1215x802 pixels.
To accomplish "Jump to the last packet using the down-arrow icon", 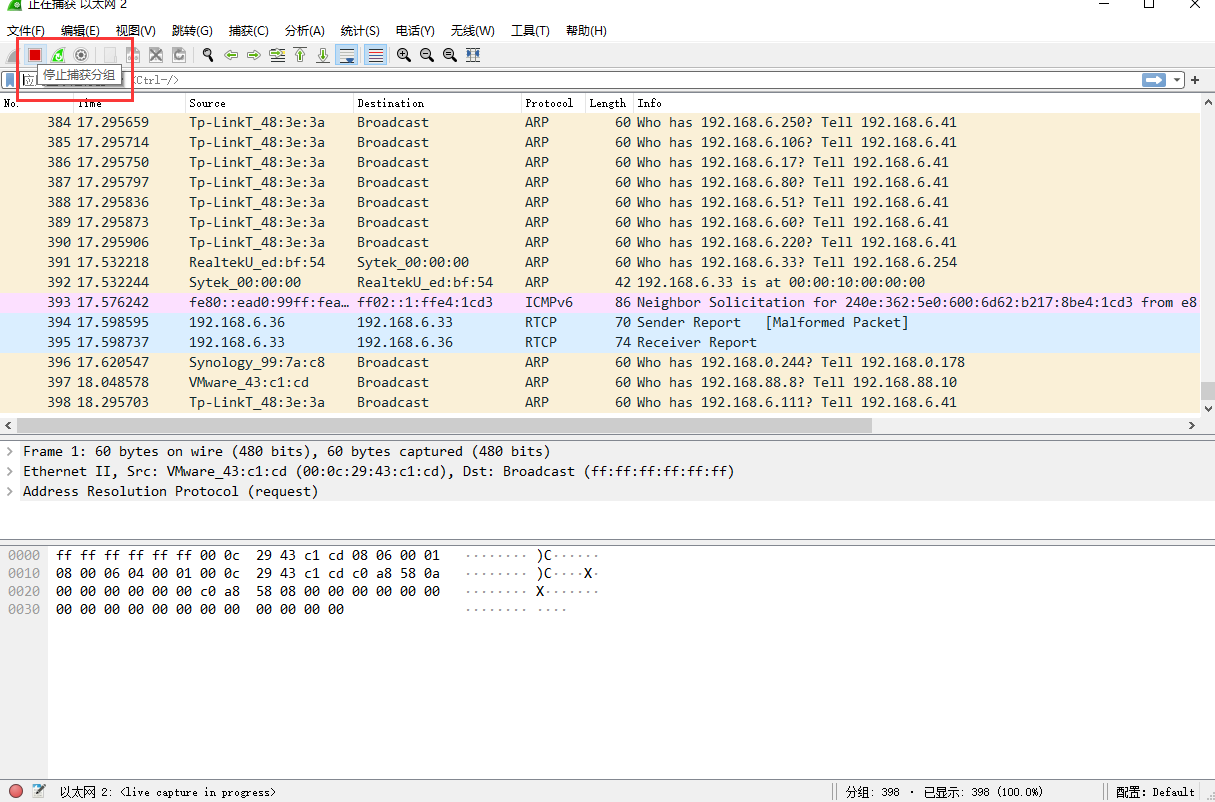I will pyautogui.click(x=323, y=55).
